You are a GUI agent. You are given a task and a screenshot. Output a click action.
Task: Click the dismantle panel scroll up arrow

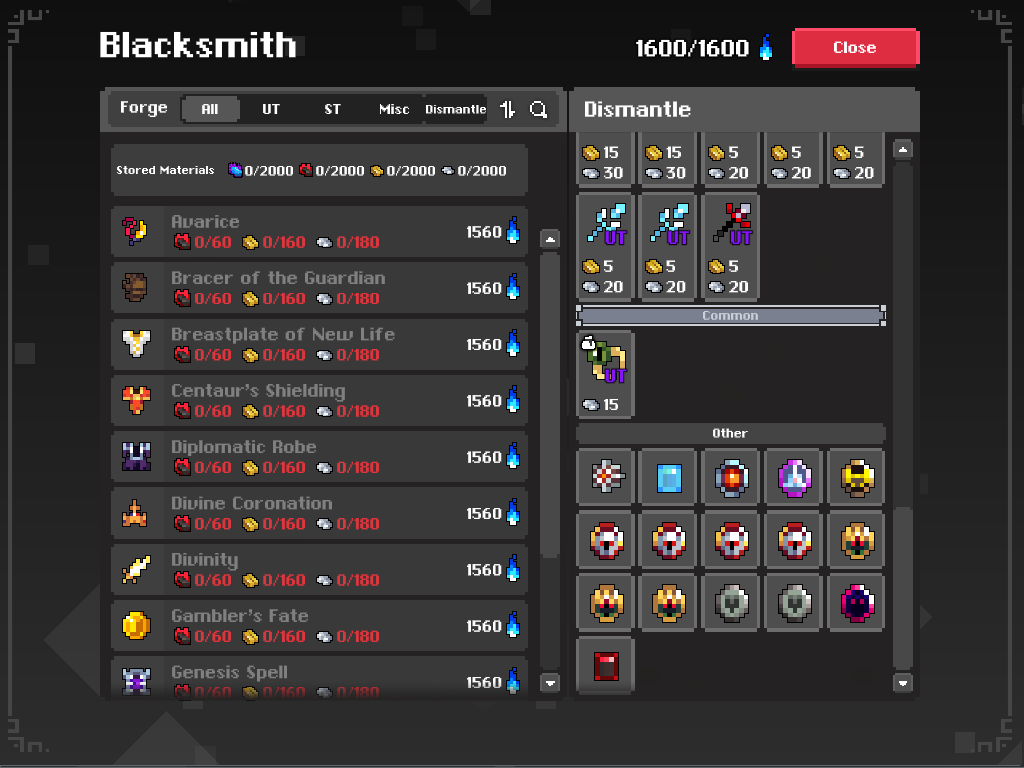pyautogui.click(x=903, y=150)
